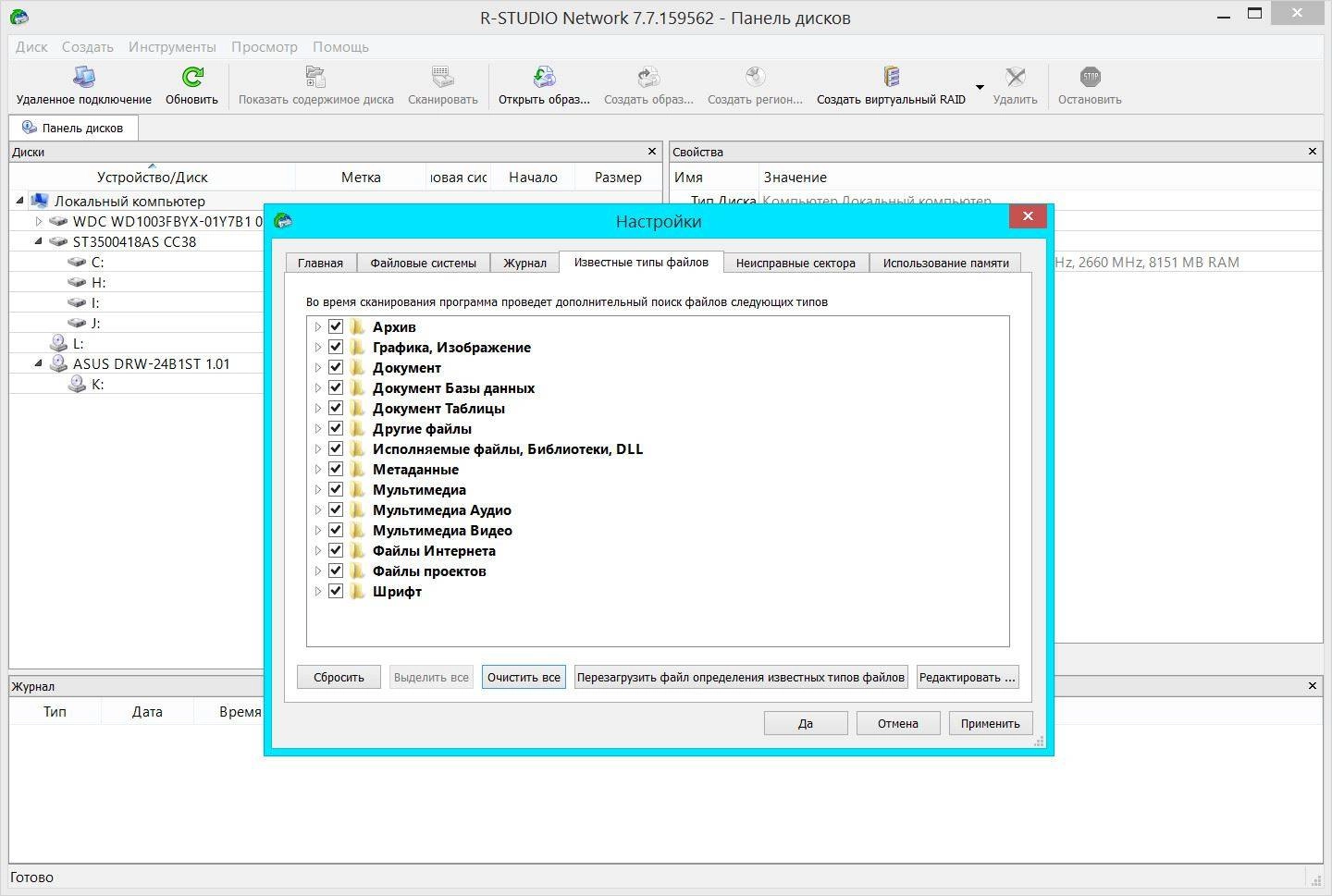Expand the Графика, Изображение group
The height and width of the screenshot is (896, 1332).
317,347
